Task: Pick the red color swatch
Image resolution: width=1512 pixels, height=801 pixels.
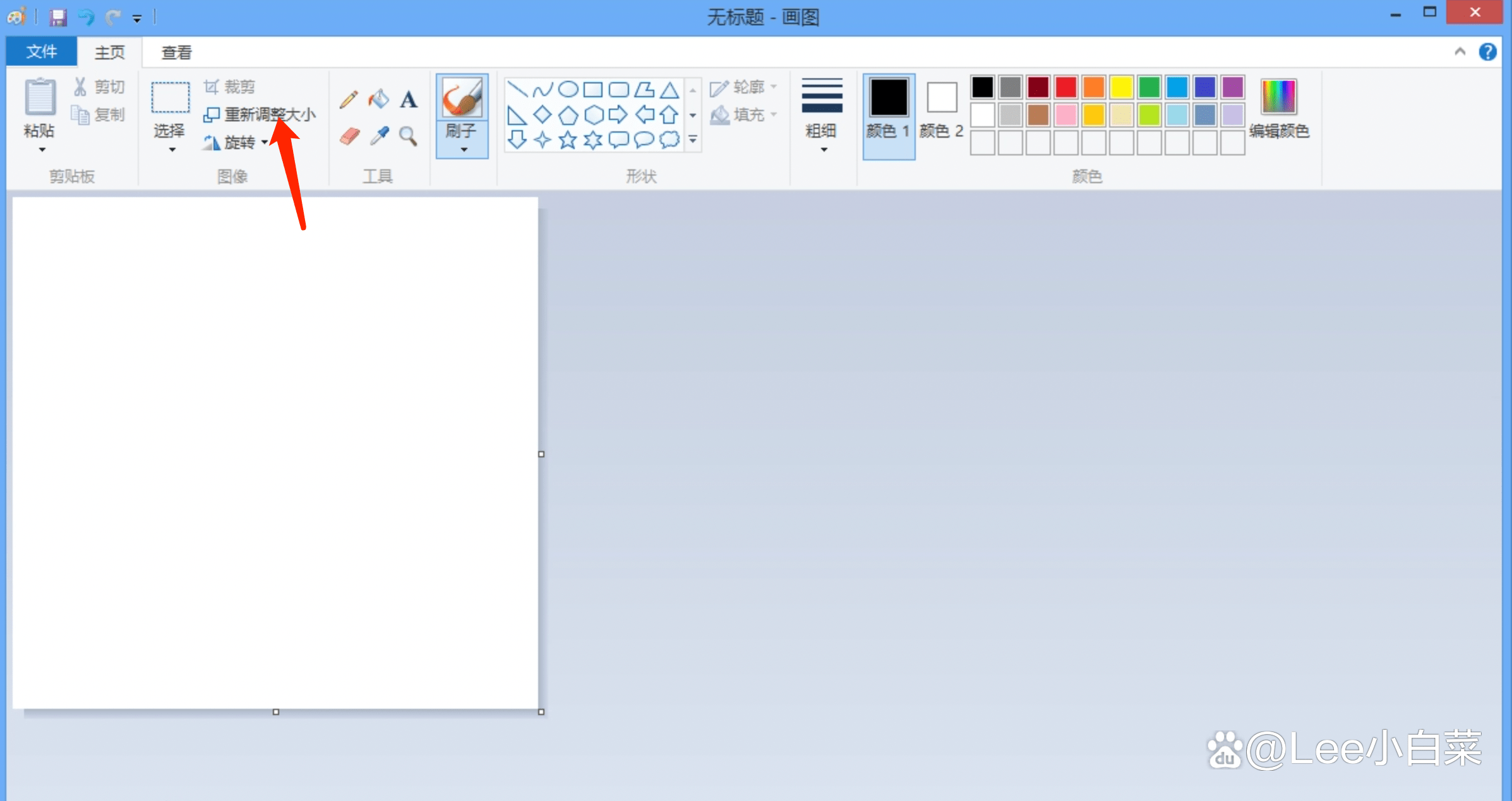Action: pyautogui.click(x=1065, y=87)
